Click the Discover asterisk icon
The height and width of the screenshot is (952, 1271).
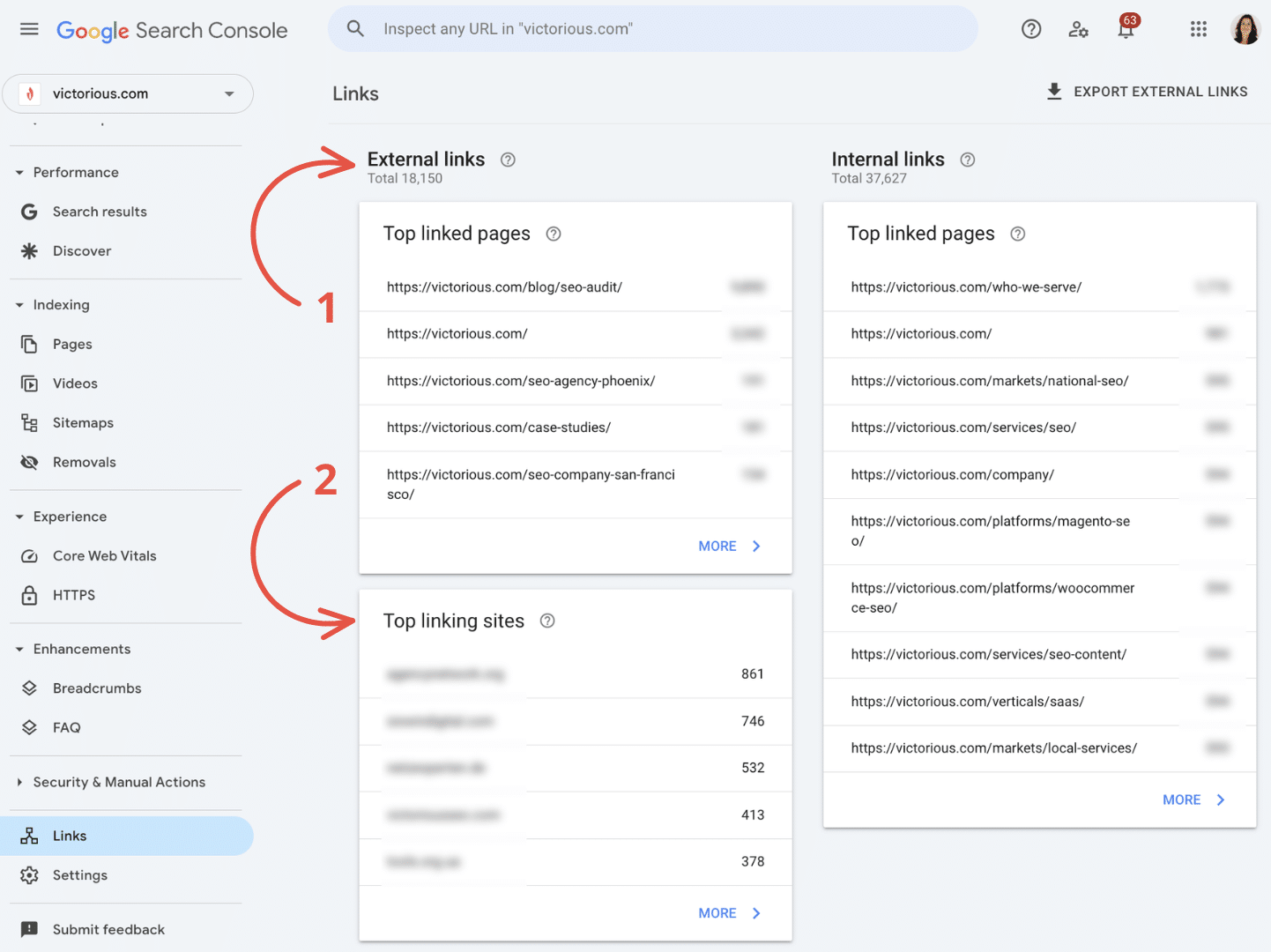tap(29, 251)
